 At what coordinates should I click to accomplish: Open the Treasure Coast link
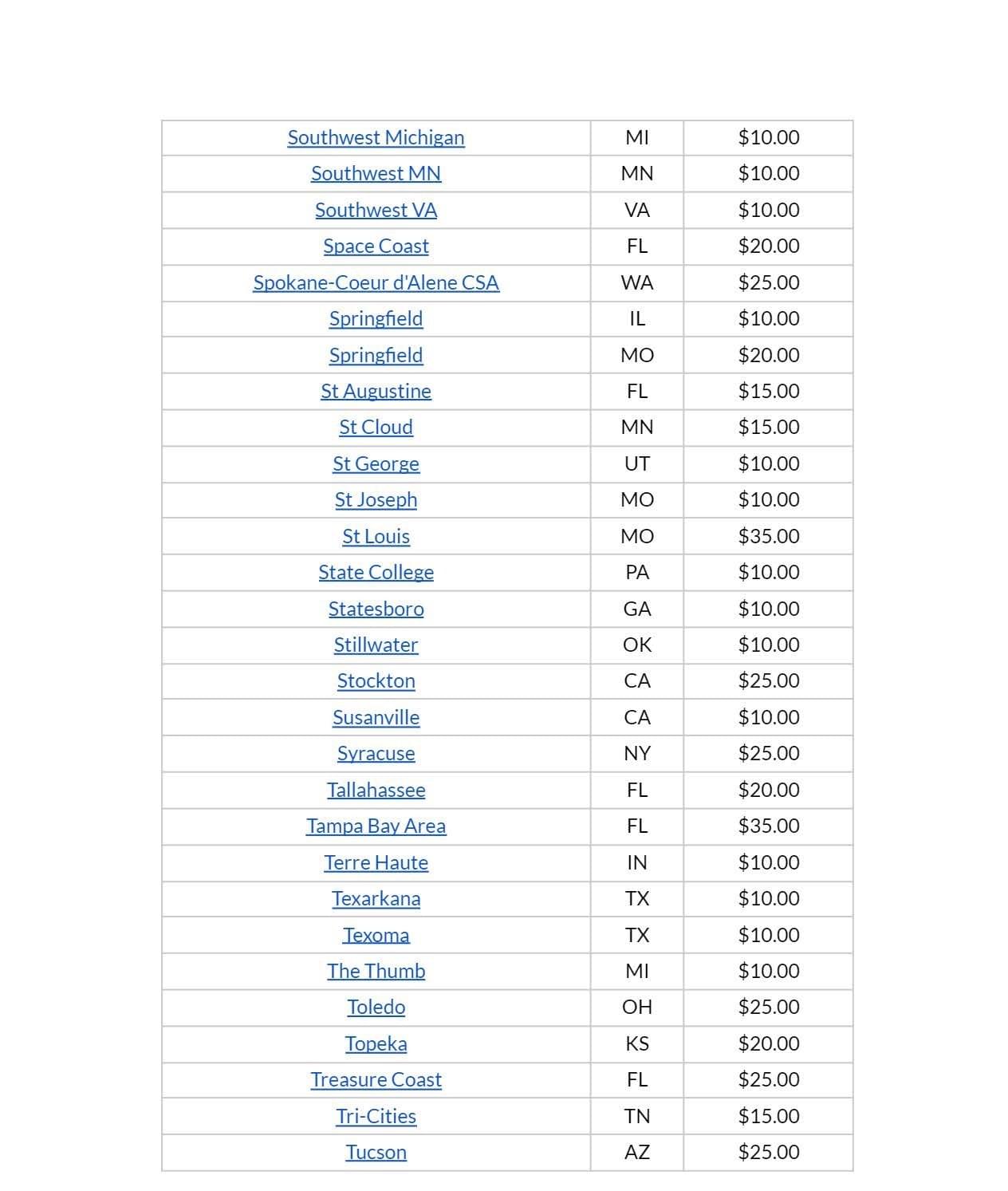pyautogui.click(x=376, y=1080)
